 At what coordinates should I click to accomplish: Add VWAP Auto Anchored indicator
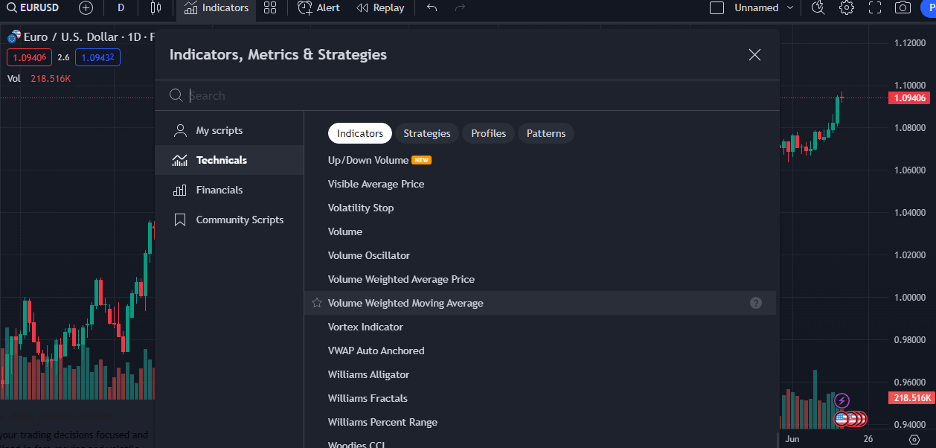click(540, 351)
